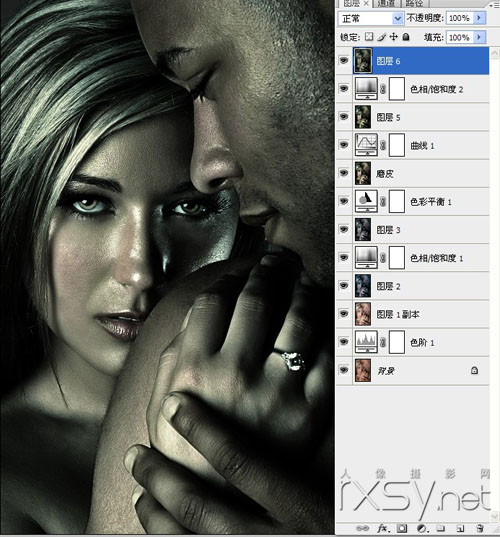
Task: Toggle the lock all padlock icon
Action: [x=406, y=37]
